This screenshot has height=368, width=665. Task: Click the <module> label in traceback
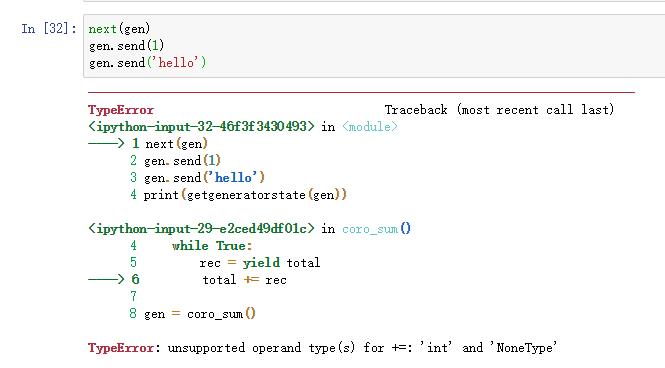pyautogui.click(x=370, y=126)
